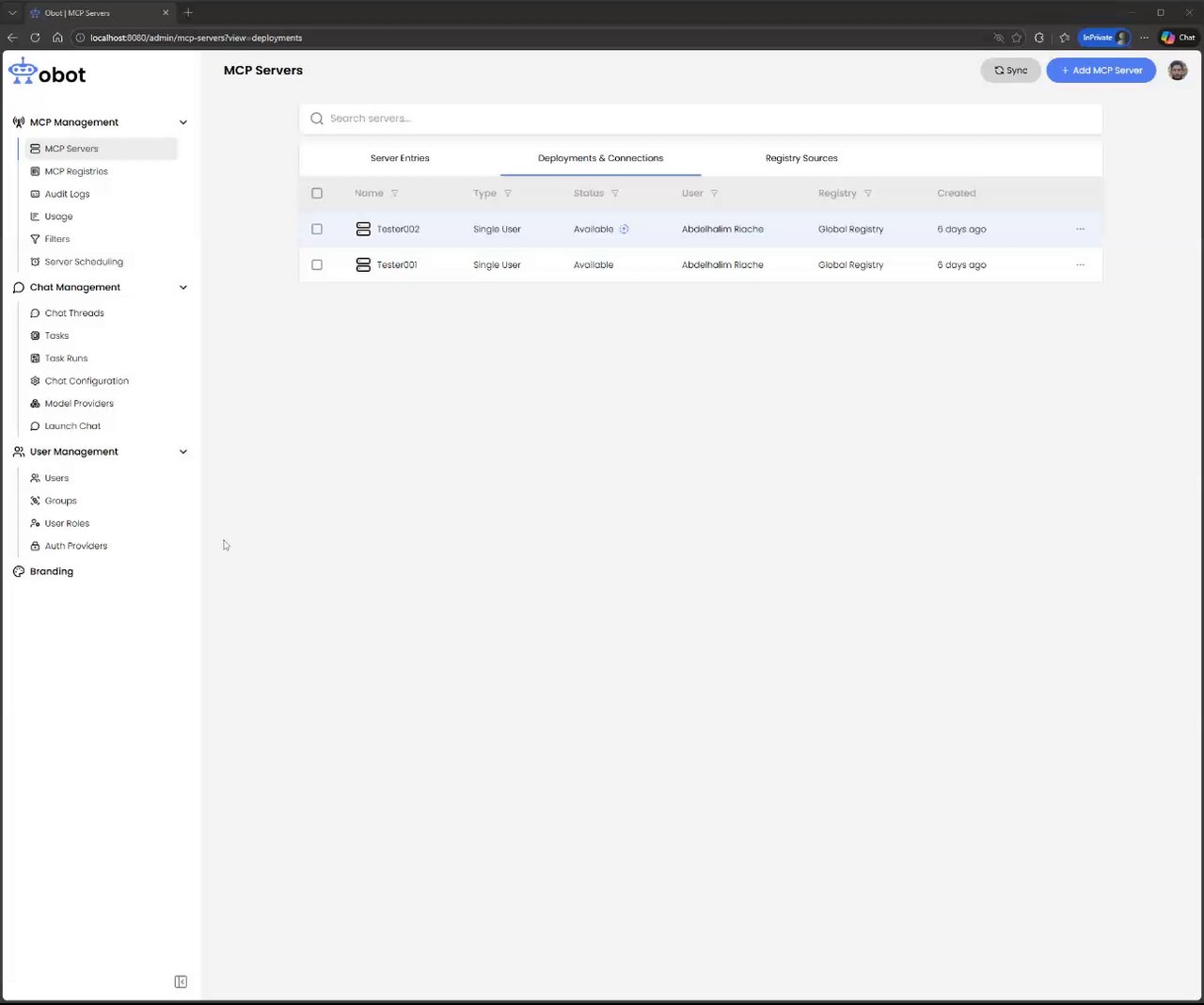Click the user profile avatar

tap(1178, 71)
